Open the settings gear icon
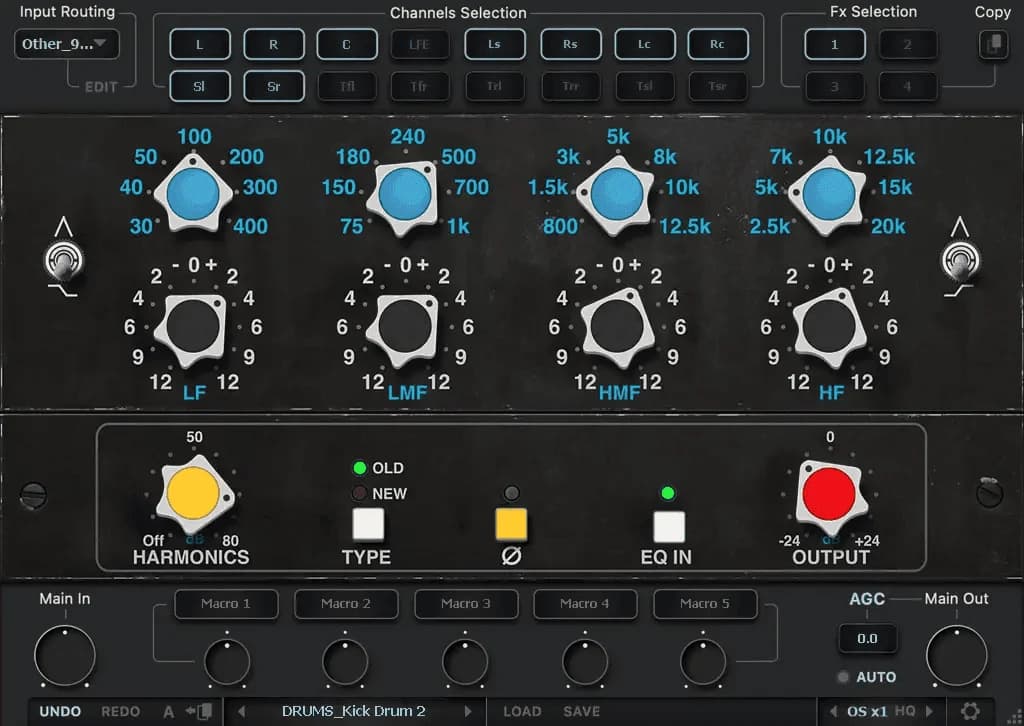 (970, 711)
